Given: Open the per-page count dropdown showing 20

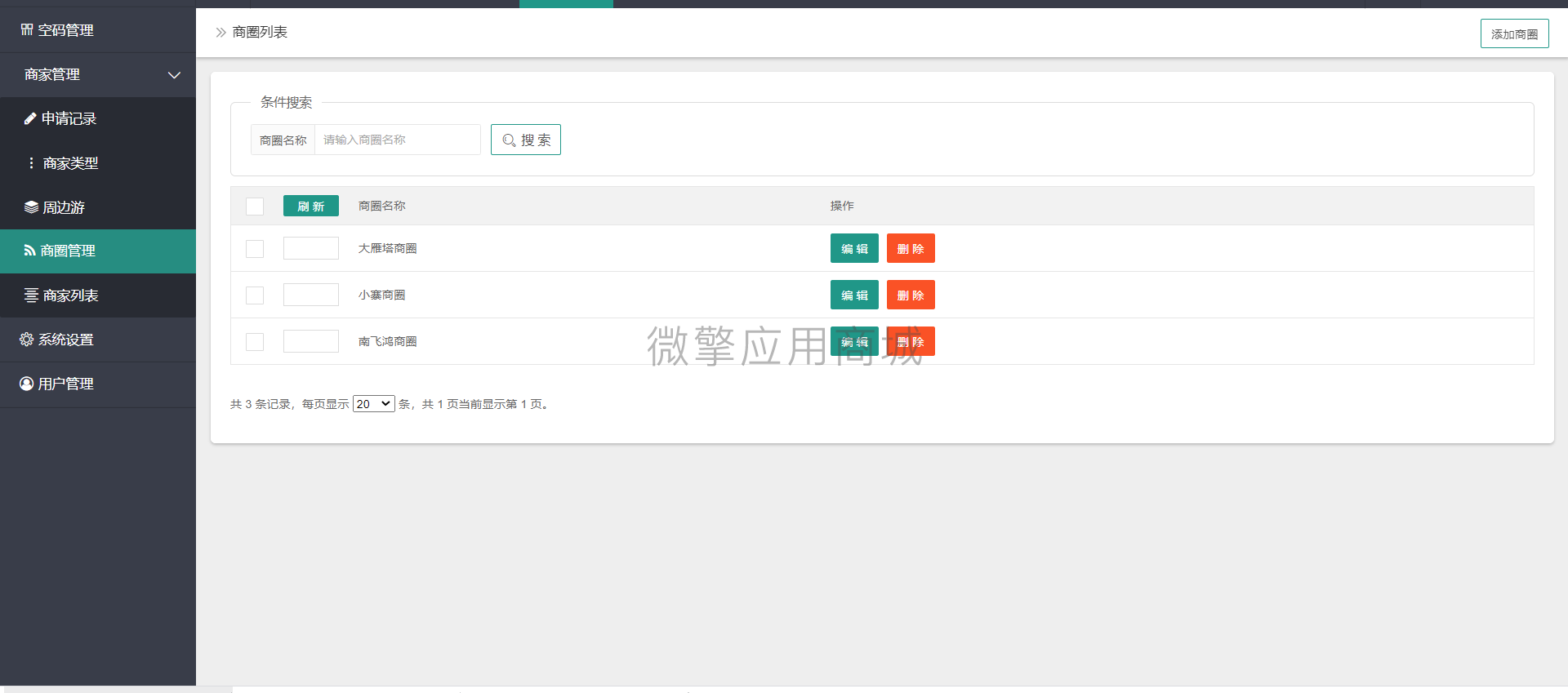Looking at the screenshot, I should tap(374, 404).
